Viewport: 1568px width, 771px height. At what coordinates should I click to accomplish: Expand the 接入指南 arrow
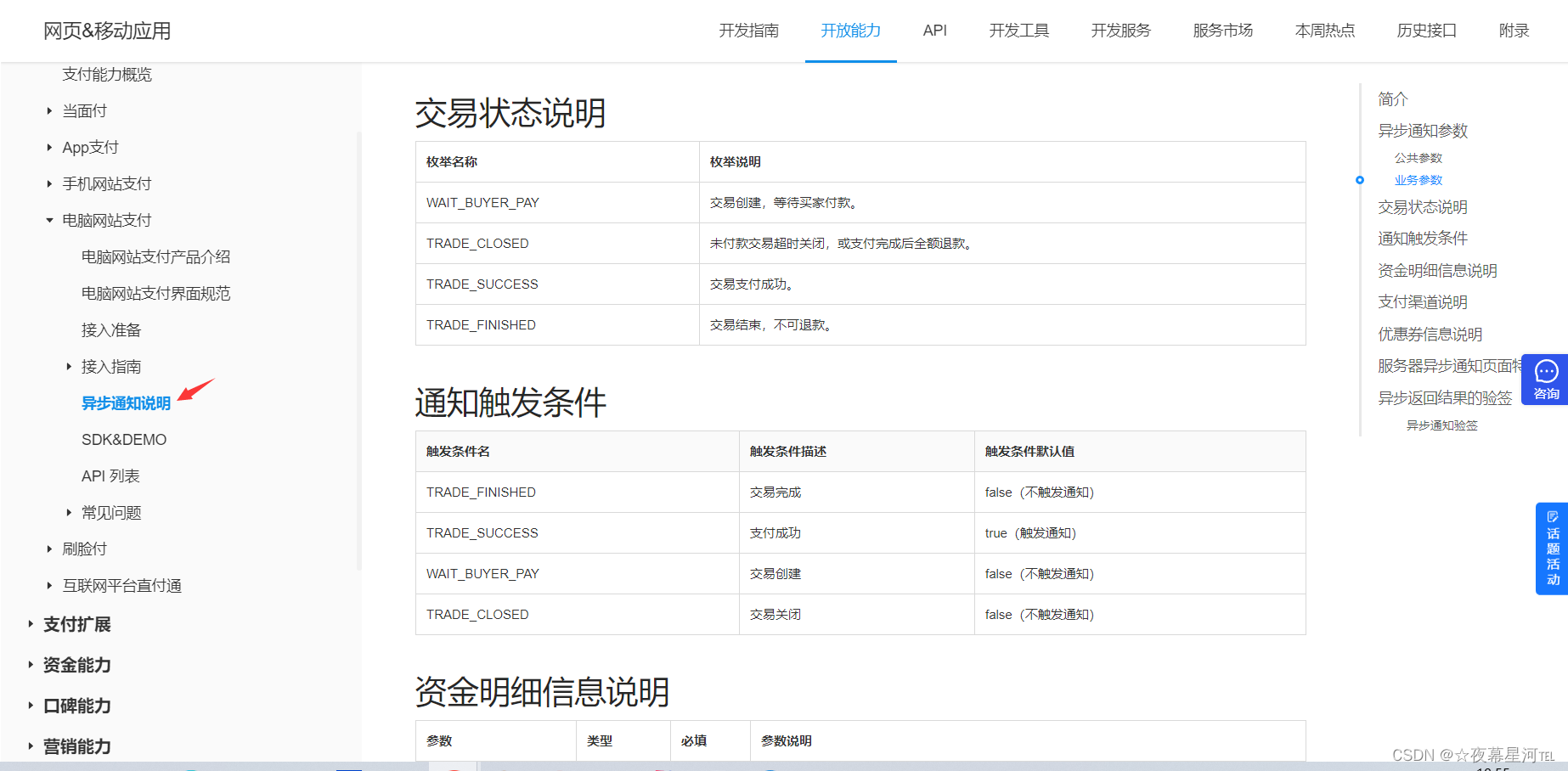pyautogui.click(x=69, y=367)
